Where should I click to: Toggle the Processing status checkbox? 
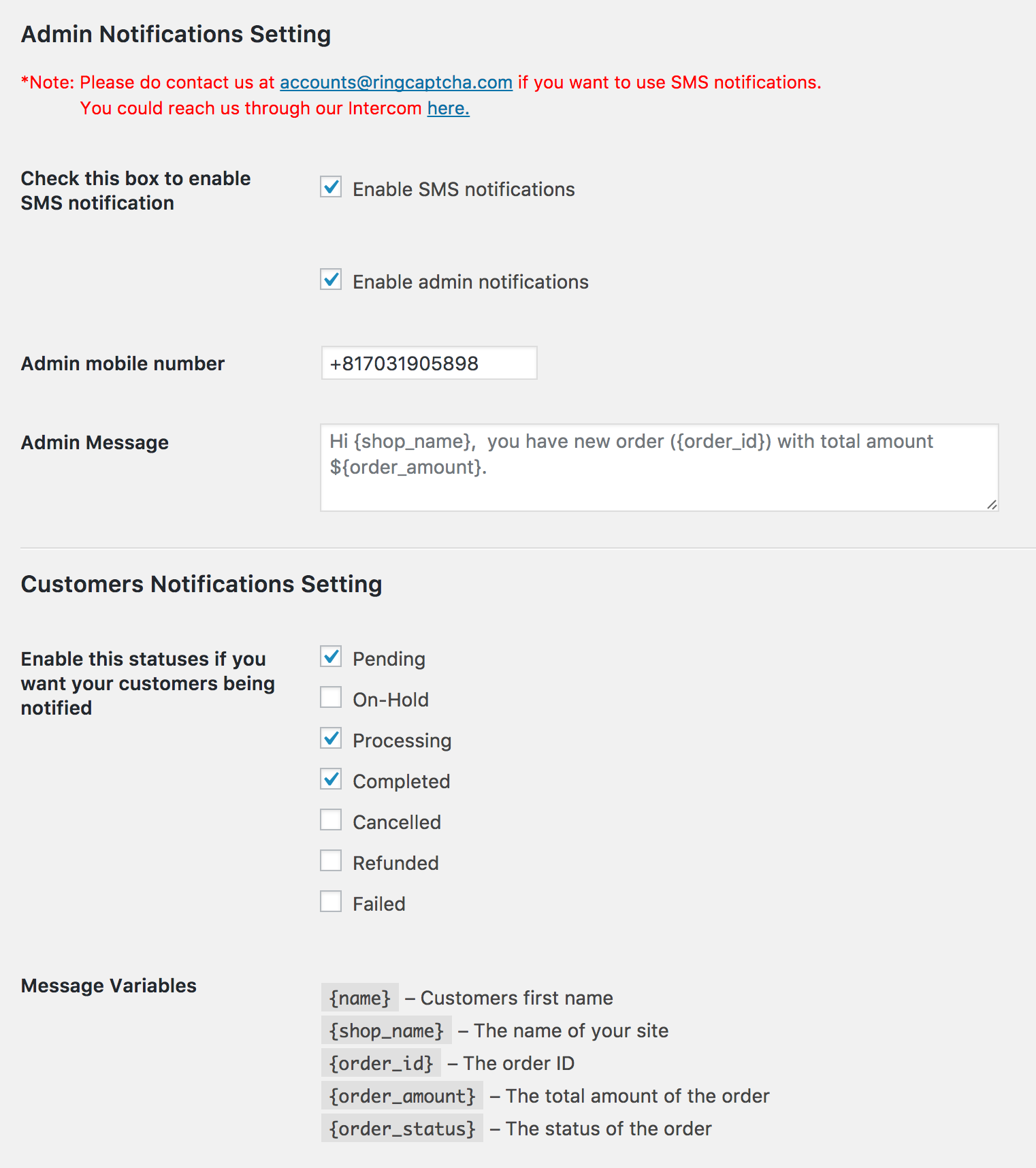tap(331, 739)
